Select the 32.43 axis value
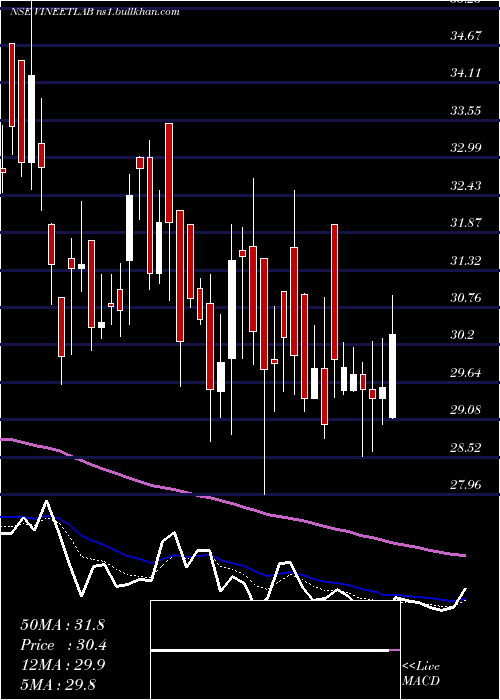 pyautogui.click(x=466, y=185)
